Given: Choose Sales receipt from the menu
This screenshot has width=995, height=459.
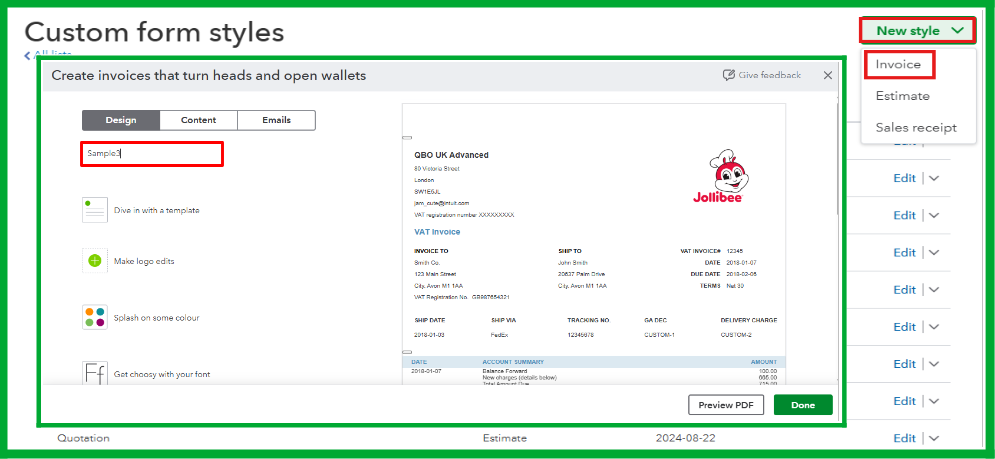Looking at the screenshot, I should tap(916, 128).
